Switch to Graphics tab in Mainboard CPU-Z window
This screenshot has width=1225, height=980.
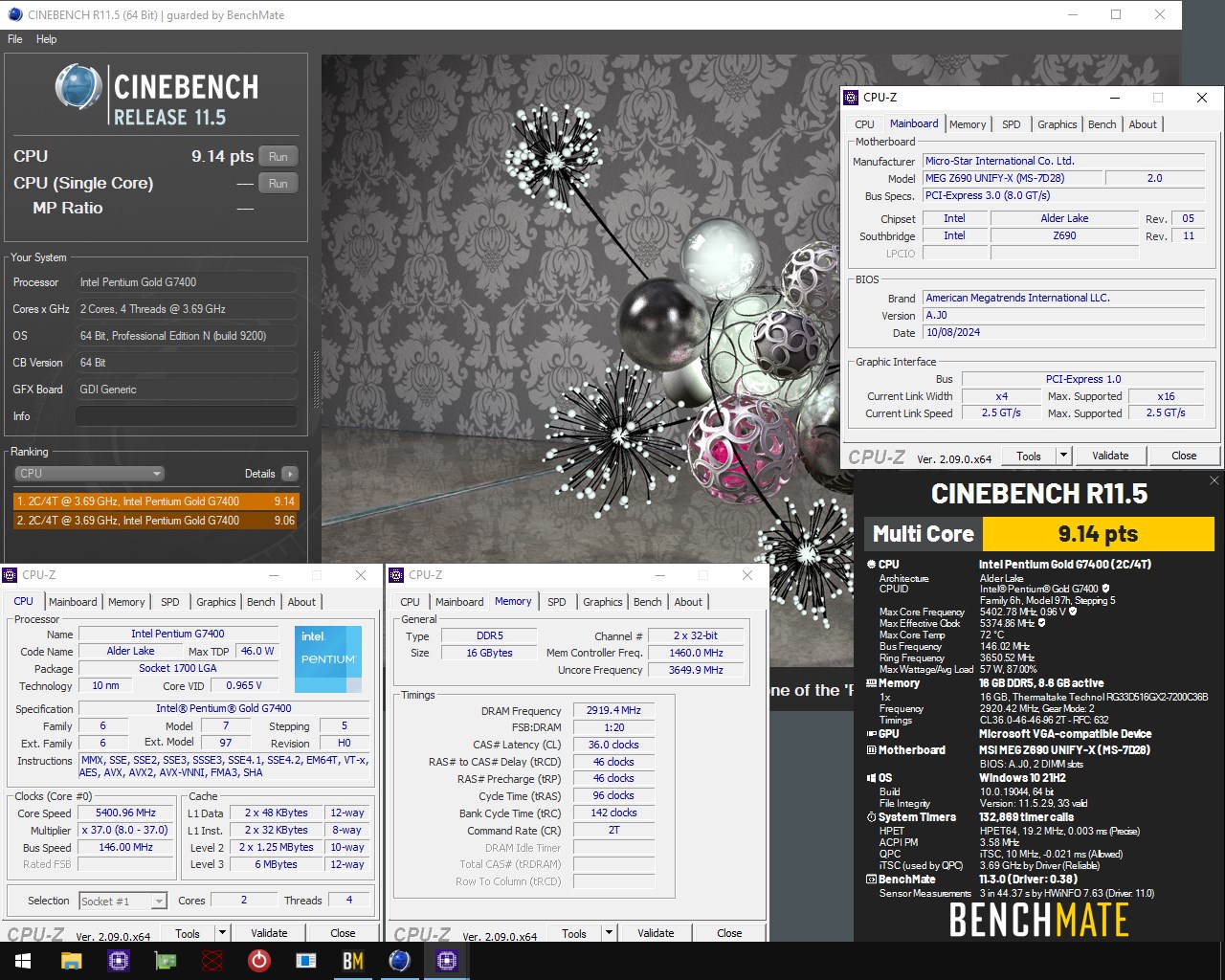point(1058,124)
